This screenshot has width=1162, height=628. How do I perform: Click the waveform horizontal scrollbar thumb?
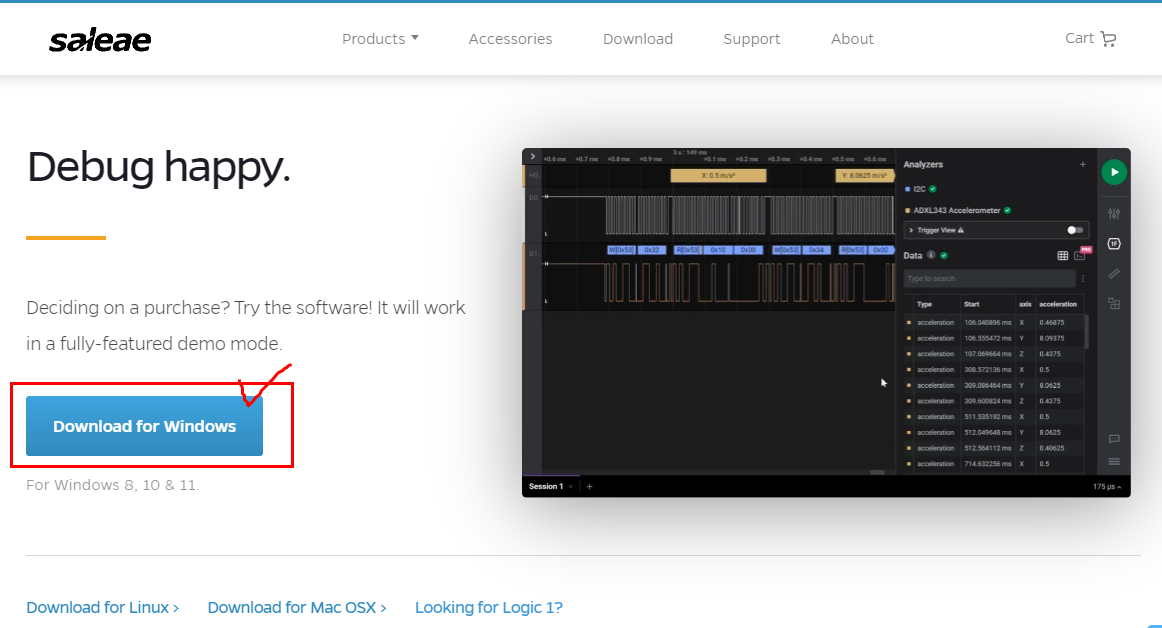pos(877,472)
